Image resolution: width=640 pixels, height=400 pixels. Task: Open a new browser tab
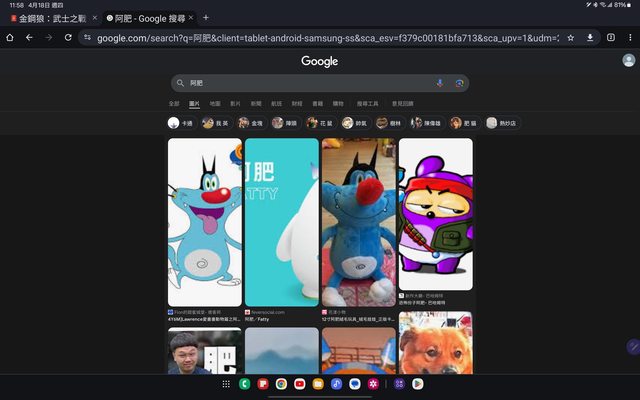click(206, 17)
